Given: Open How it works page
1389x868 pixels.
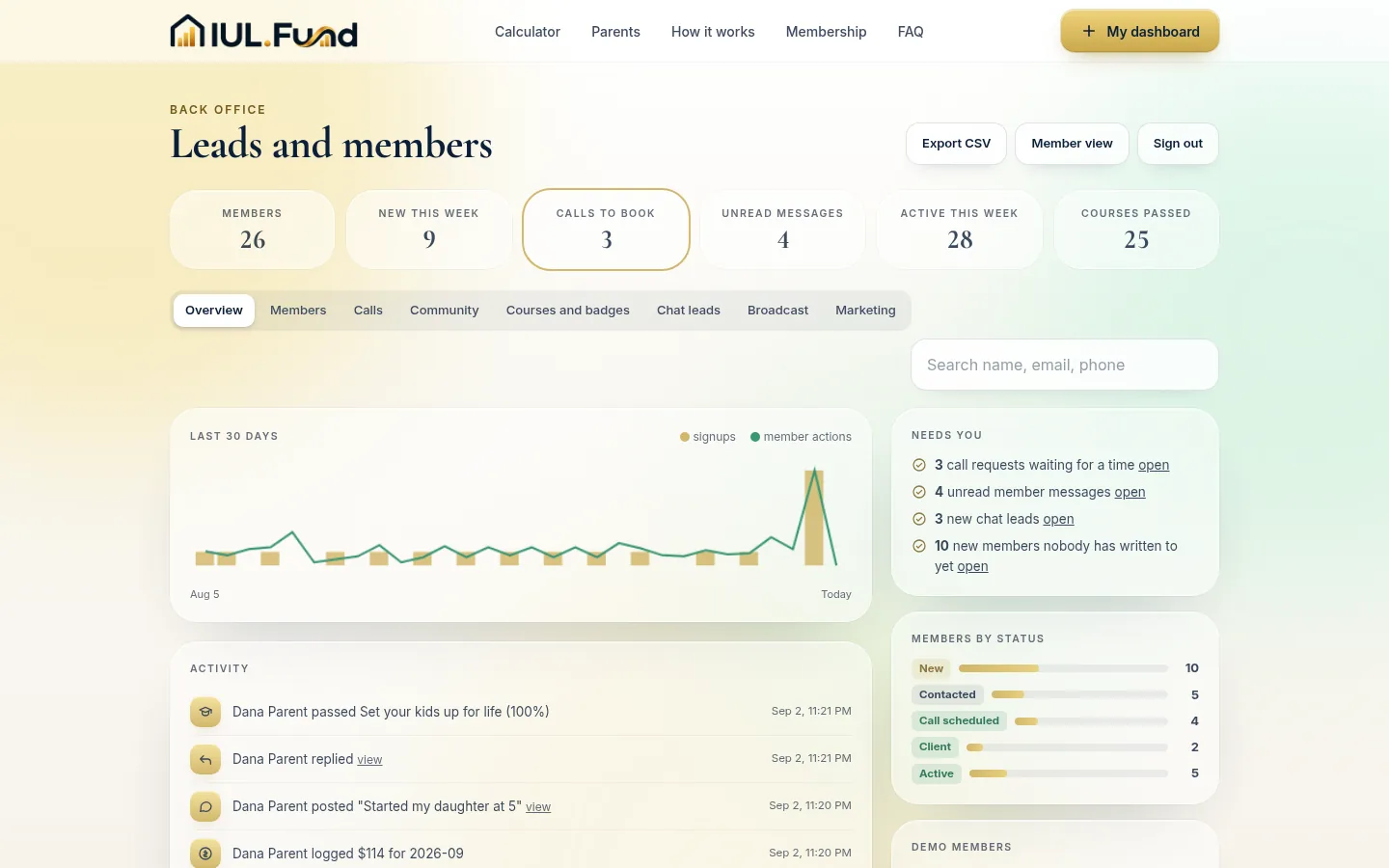Looking at the screenshot, I should (x=713, y=32).
